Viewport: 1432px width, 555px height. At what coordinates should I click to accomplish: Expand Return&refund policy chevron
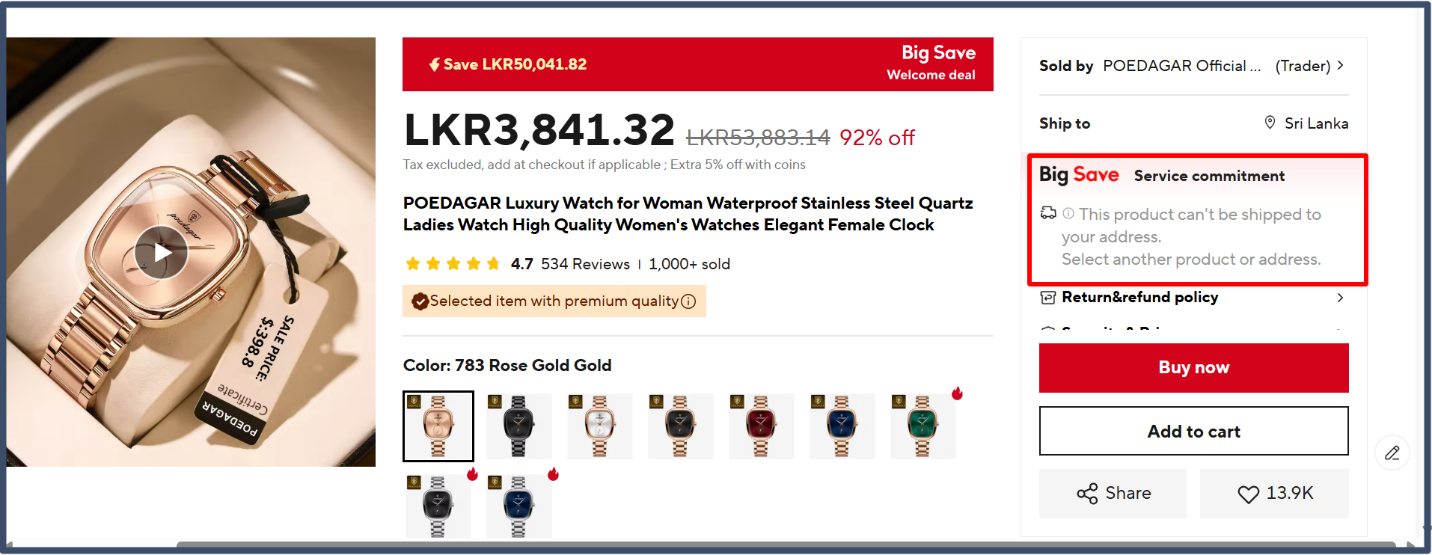point(1340,297)
